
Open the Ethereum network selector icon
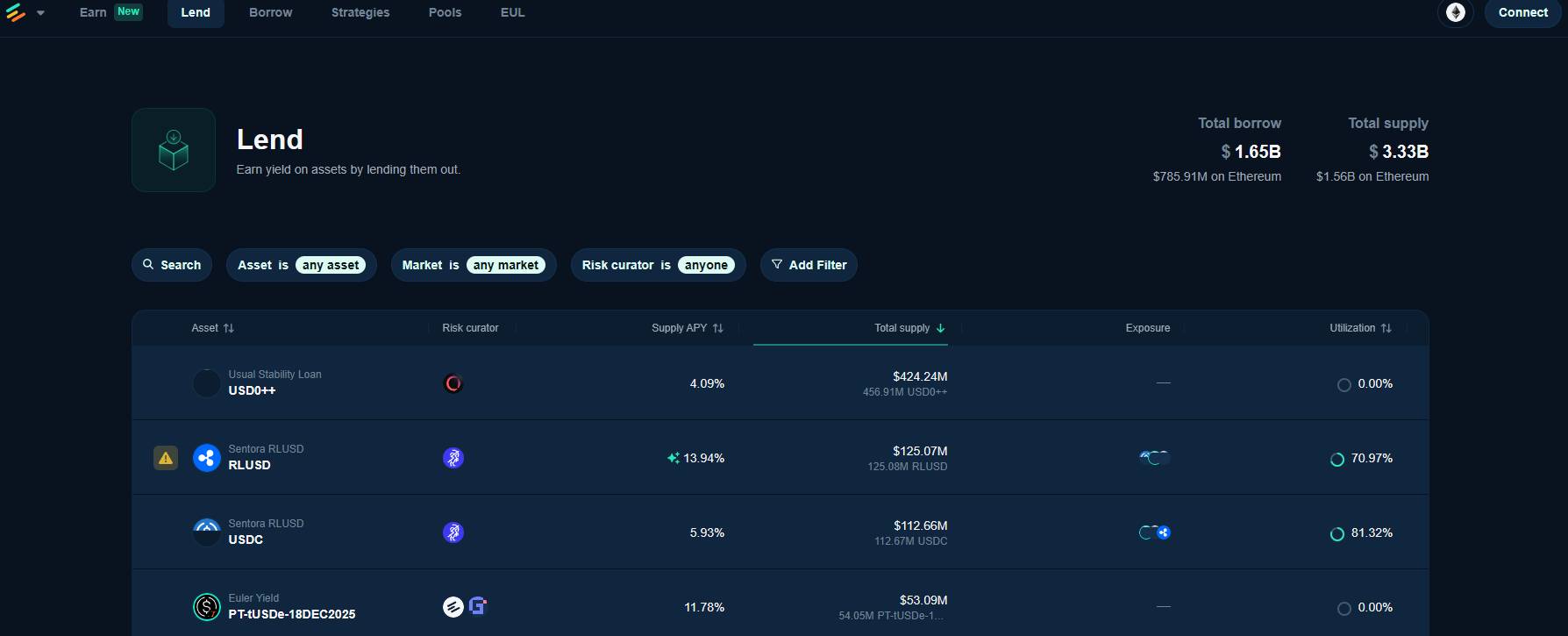[x=1455, y=12]
